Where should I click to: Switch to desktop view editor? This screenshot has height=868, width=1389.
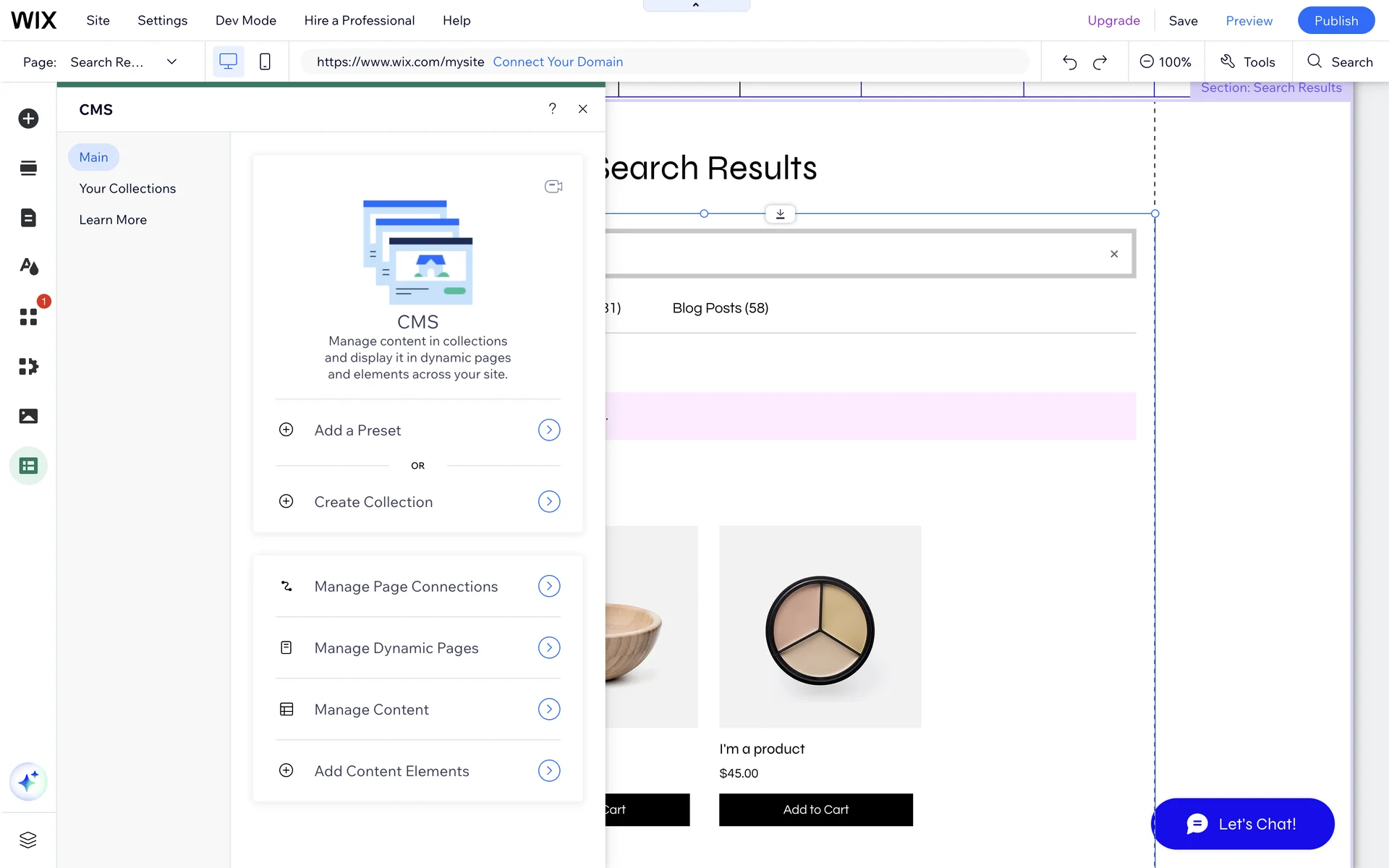(x=228, y=62)
